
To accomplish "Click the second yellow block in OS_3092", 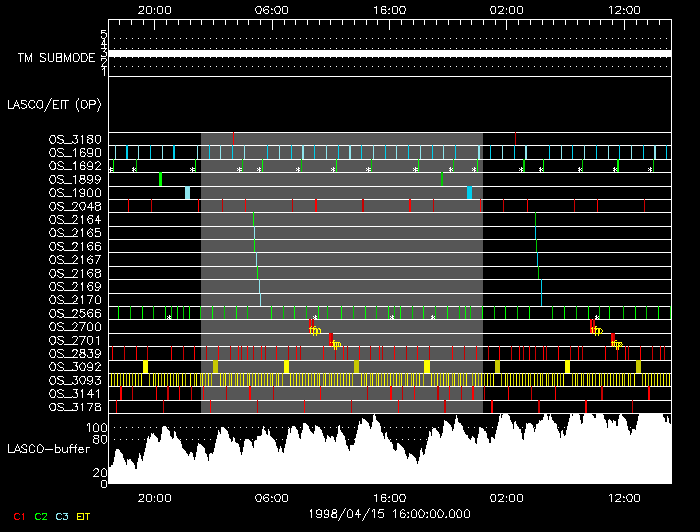I will point(216,367).
